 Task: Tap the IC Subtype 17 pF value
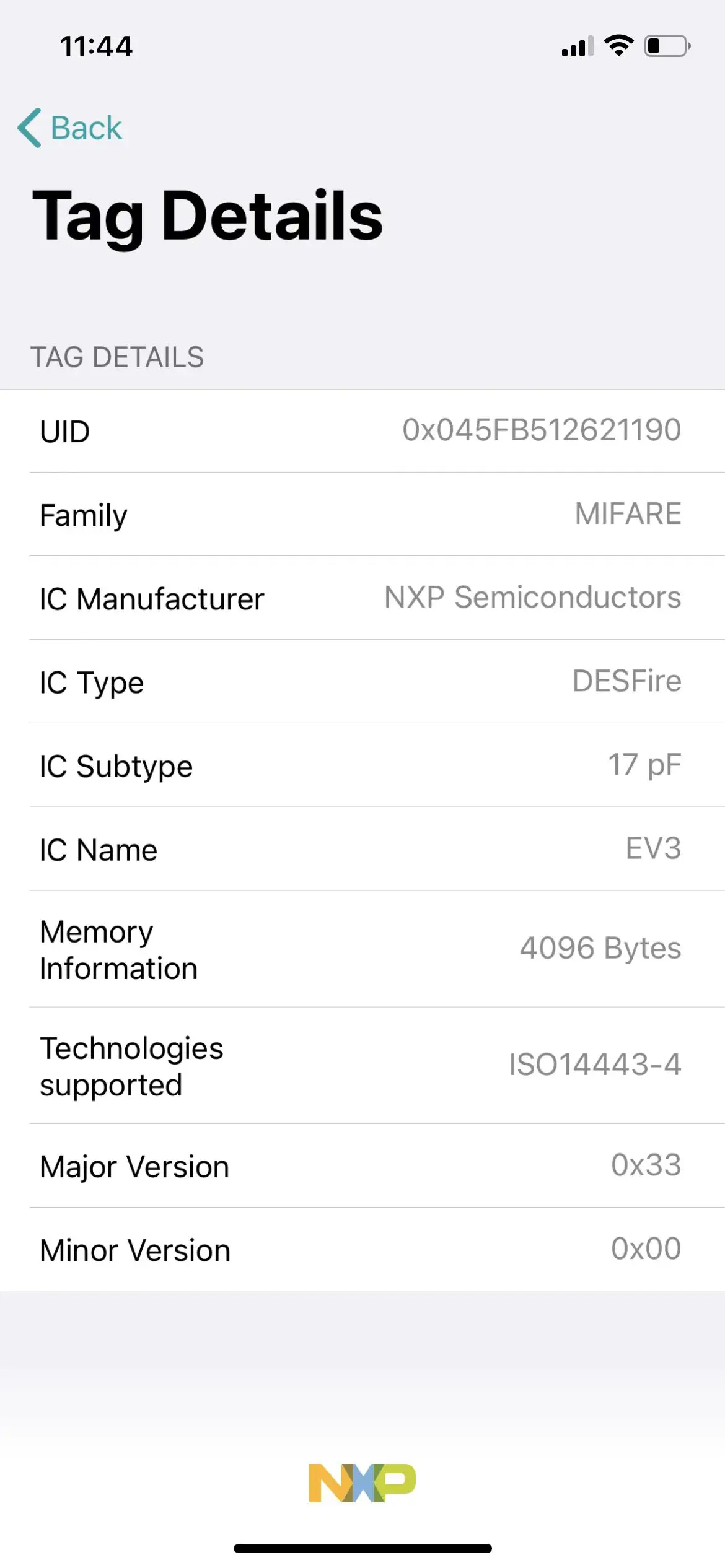pos(644,765)
